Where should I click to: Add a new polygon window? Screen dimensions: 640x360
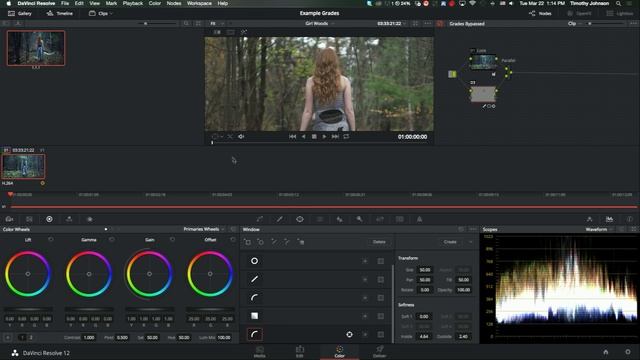click(x=274, y=242)
